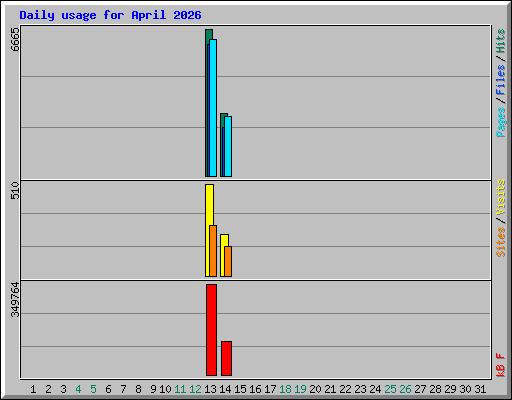The width and height of the screenshot is (512, 400).
Task: Click day label 1 on the x-axis
Action: point(33,389)
